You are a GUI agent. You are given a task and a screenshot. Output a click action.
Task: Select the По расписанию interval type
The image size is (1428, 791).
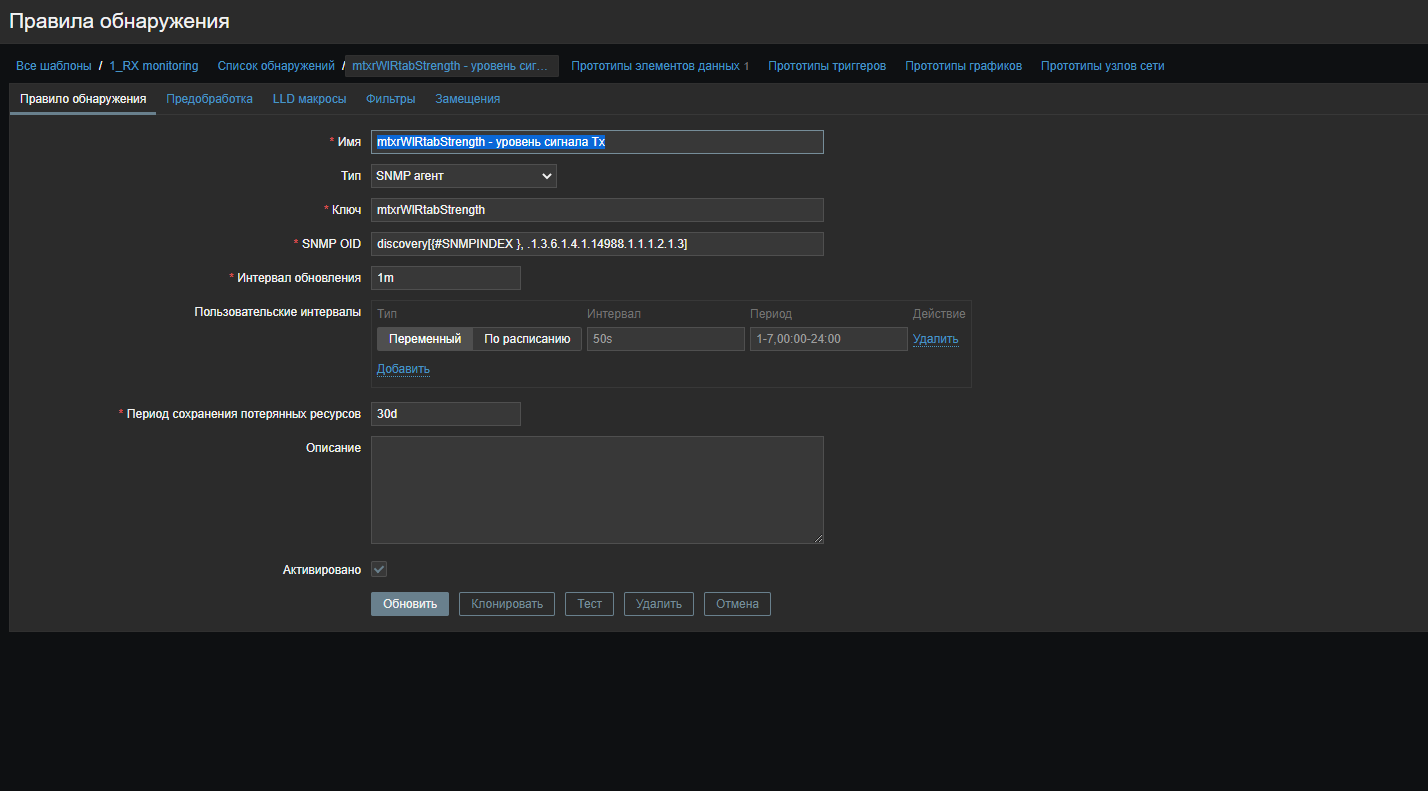pos(527,339)
